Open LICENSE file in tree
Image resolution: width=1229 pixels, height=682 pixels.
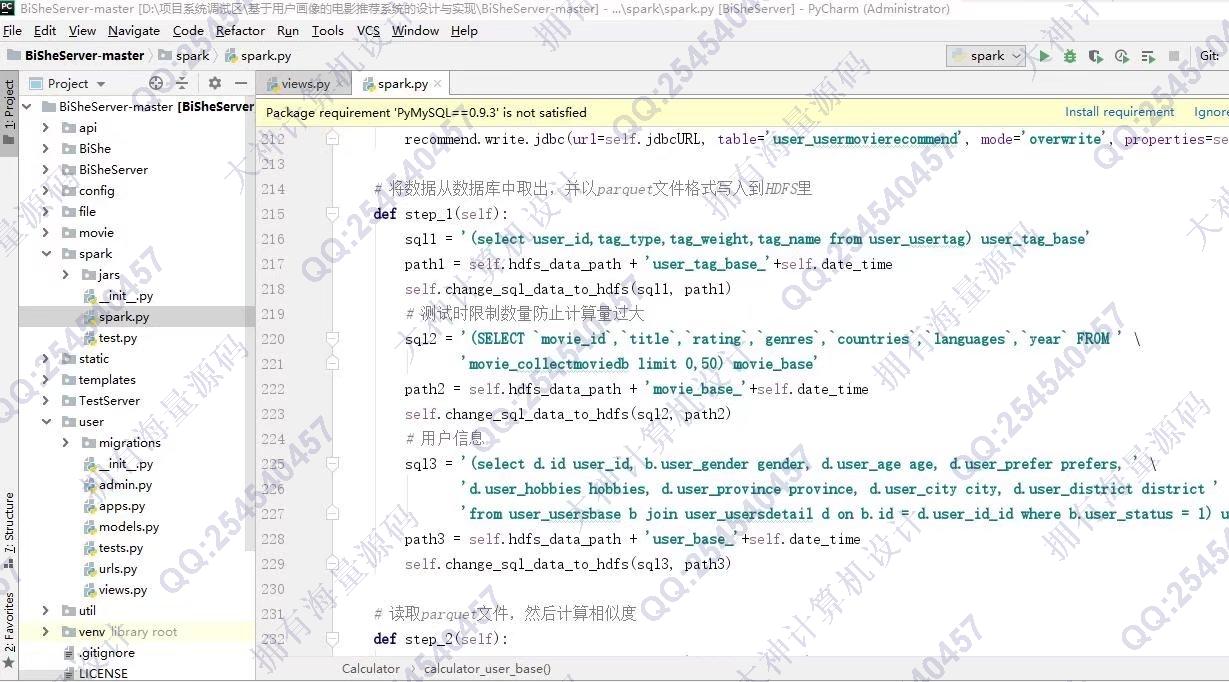[103, 674]
